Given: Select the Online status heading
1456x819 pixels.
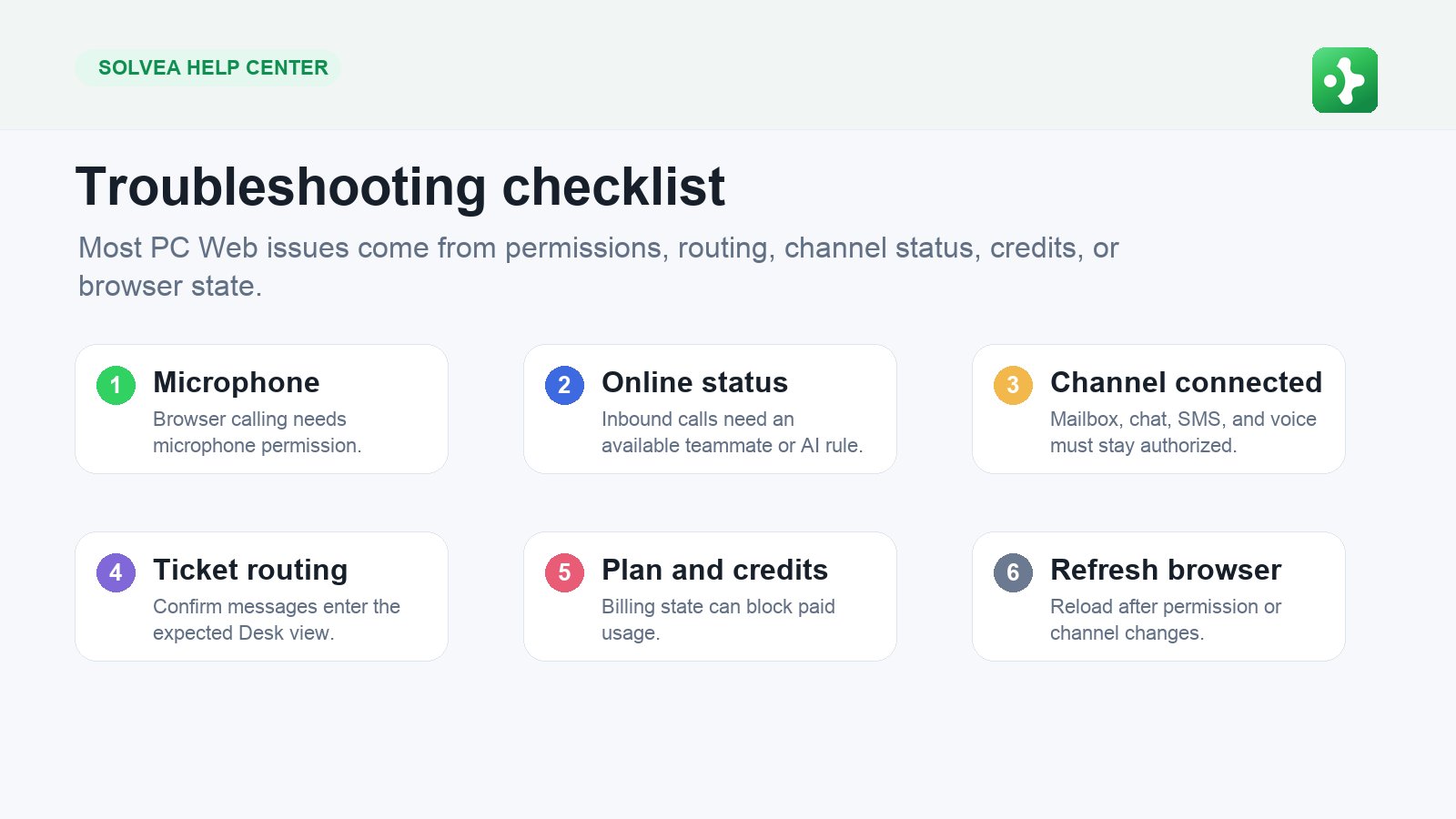Looking at the screenshot, I should click(694, 383).
